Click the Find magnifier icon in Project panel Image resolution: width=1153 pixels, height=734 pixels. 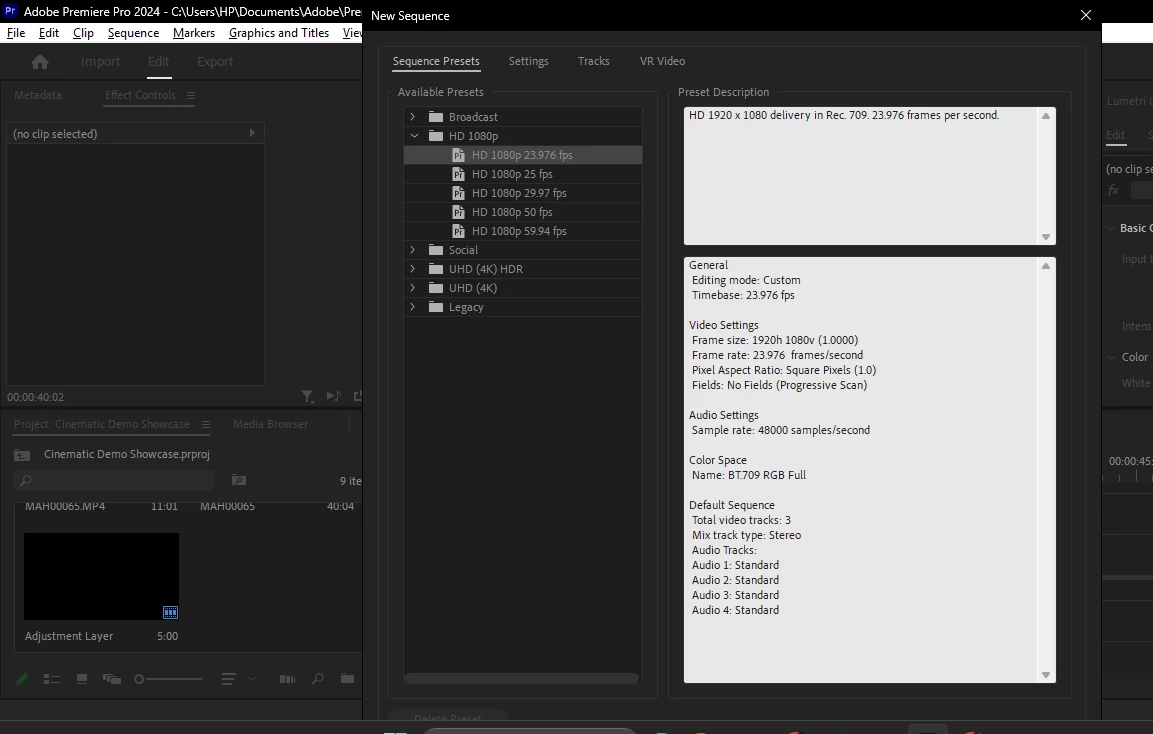[x=318, y=679]
